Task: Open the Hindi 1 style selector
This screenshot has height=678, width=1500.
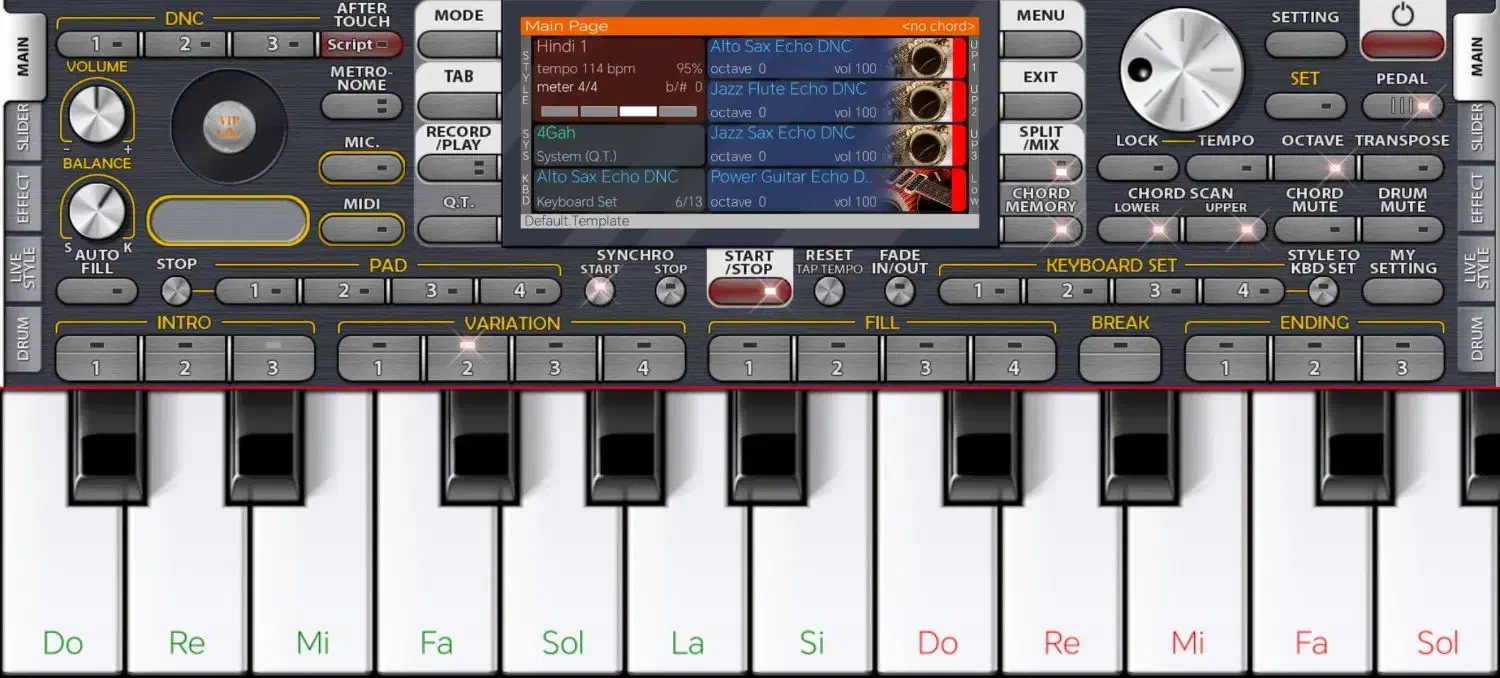Action: pos(618,78)
